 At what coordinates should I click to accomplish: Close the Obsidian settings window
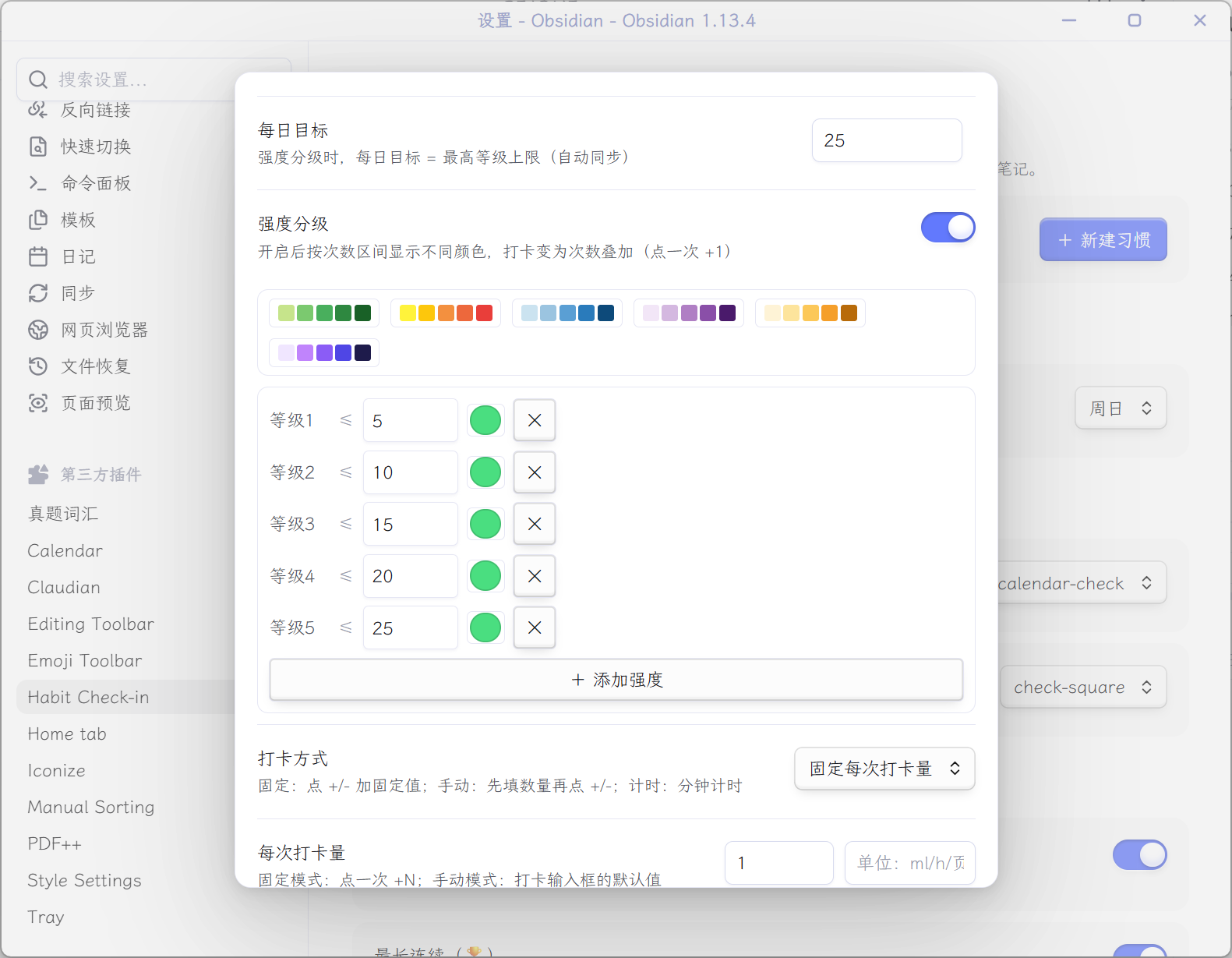coord(1200,20)
